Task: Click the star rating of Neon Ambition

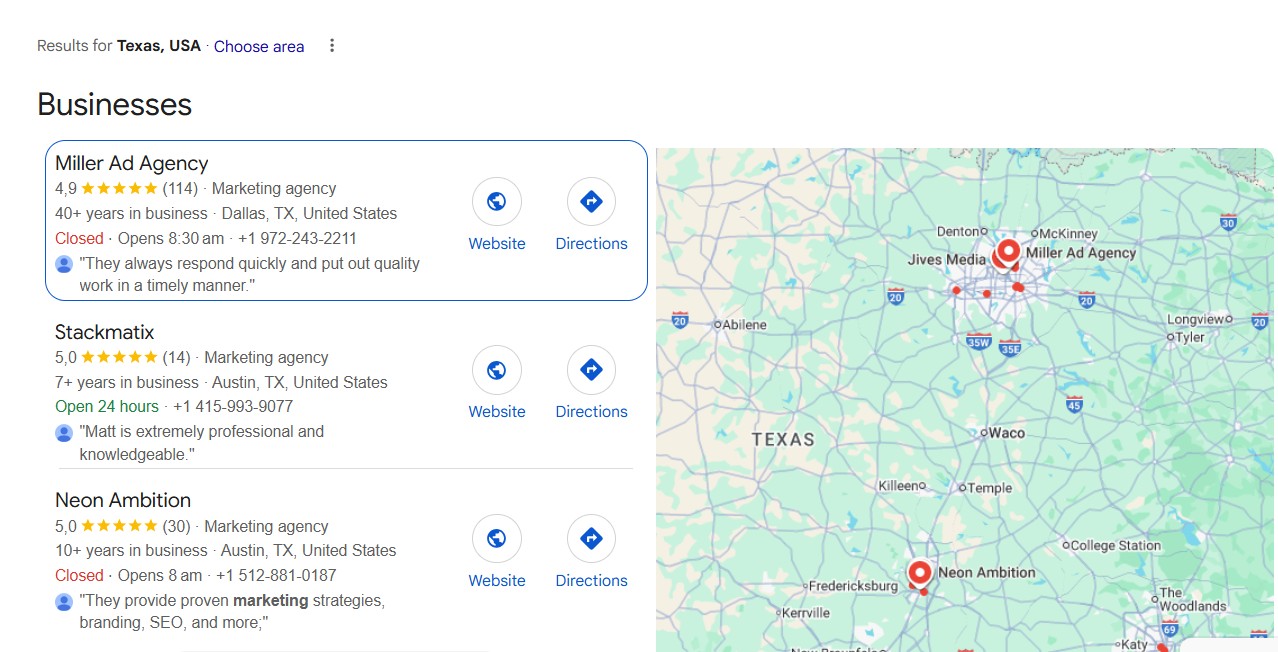Action: (x=119, y=526)
